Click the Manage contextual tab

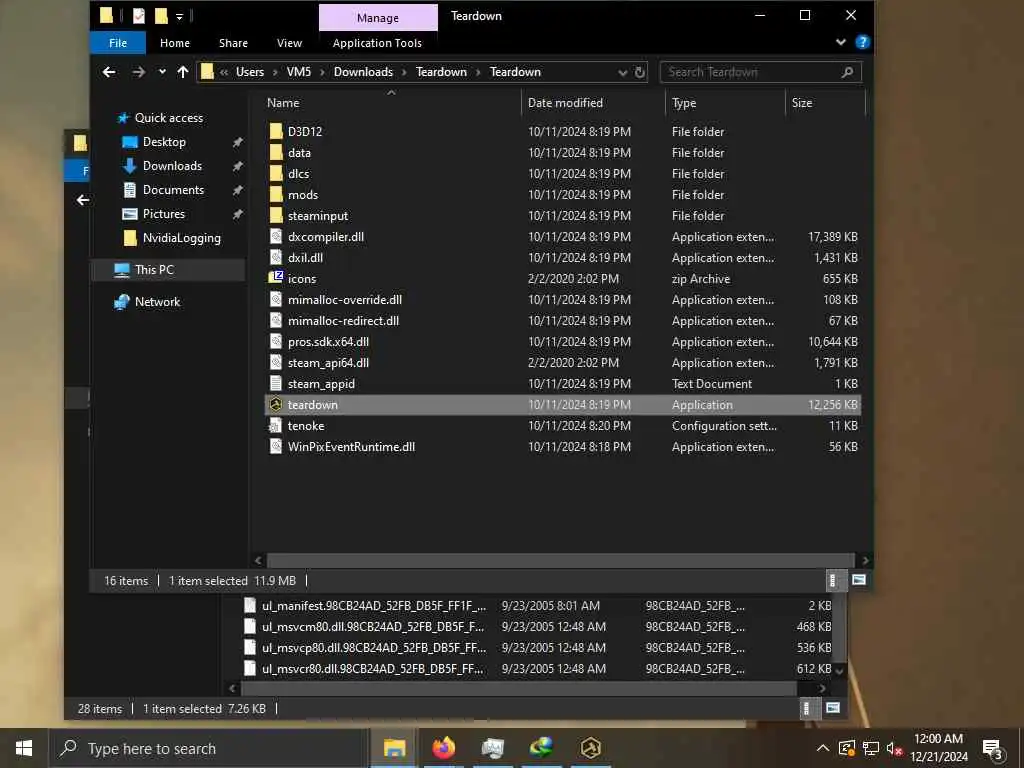[378, 18]
